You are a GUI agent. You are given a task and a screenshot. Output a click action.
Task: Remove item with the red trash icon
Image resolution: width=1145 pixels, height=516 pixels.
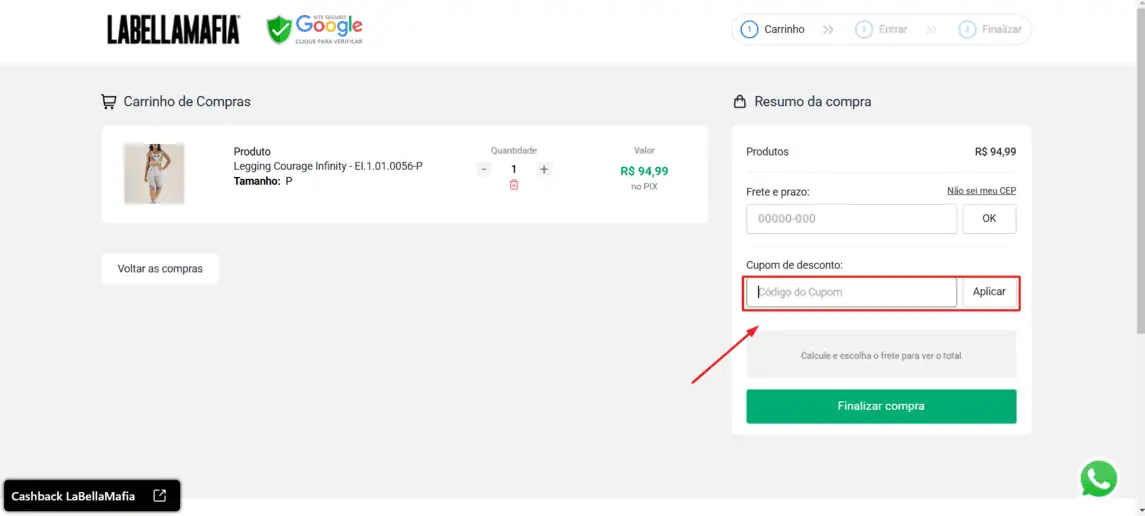(x=513, y=185)
